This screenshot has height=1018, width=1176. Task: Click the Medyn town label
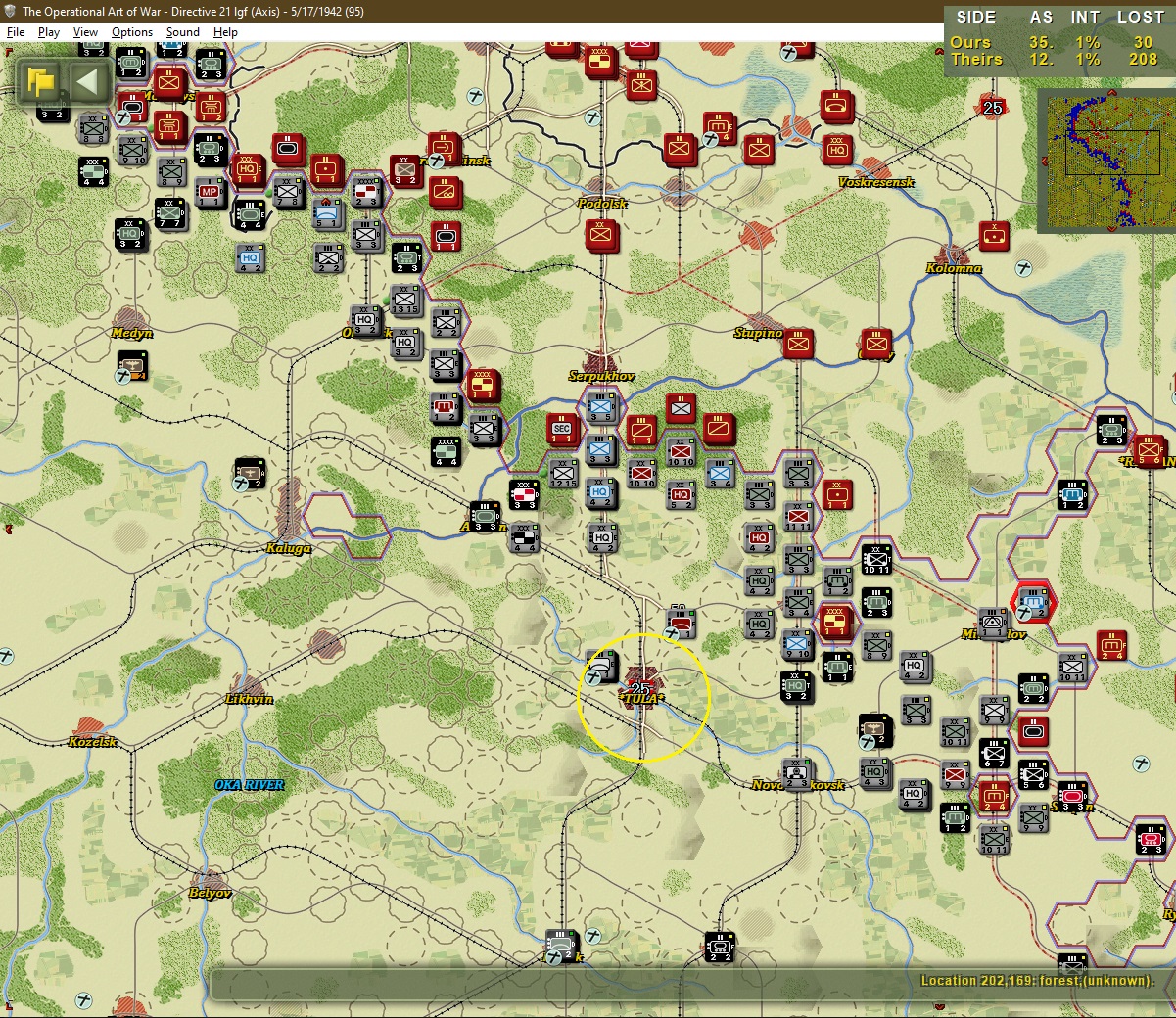click(x=132, y=333)
